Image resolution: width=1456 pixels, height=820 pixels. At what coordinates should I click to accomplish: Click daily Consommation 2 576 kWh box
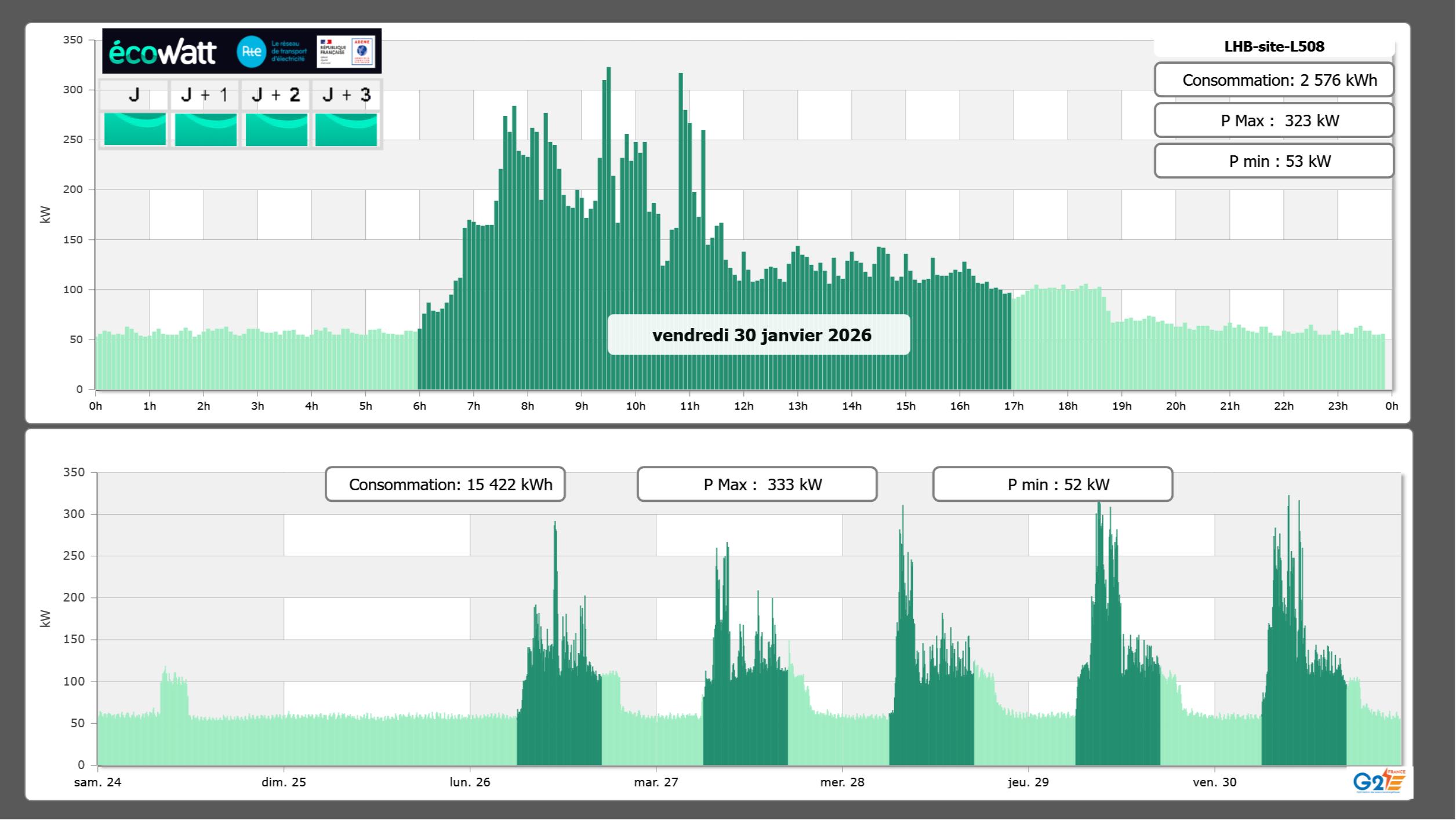coord(1273,80)
